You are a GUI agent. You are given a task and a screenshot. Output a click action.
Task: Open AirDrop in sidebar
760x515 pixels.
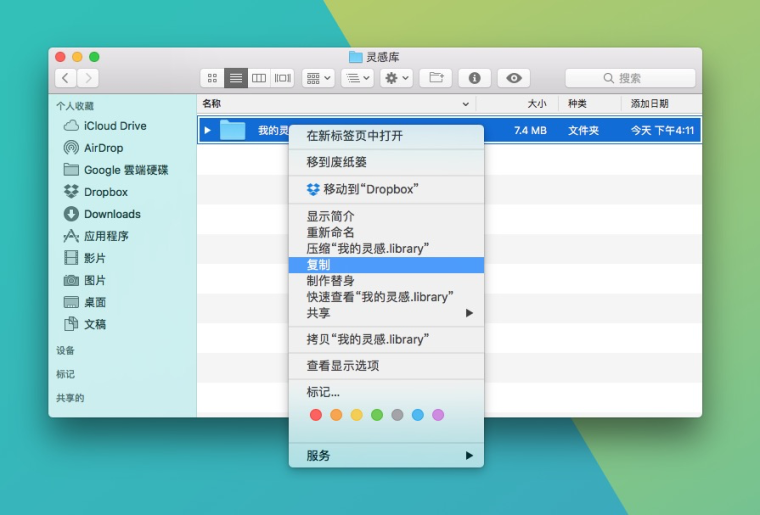click(x=94, y=148)
